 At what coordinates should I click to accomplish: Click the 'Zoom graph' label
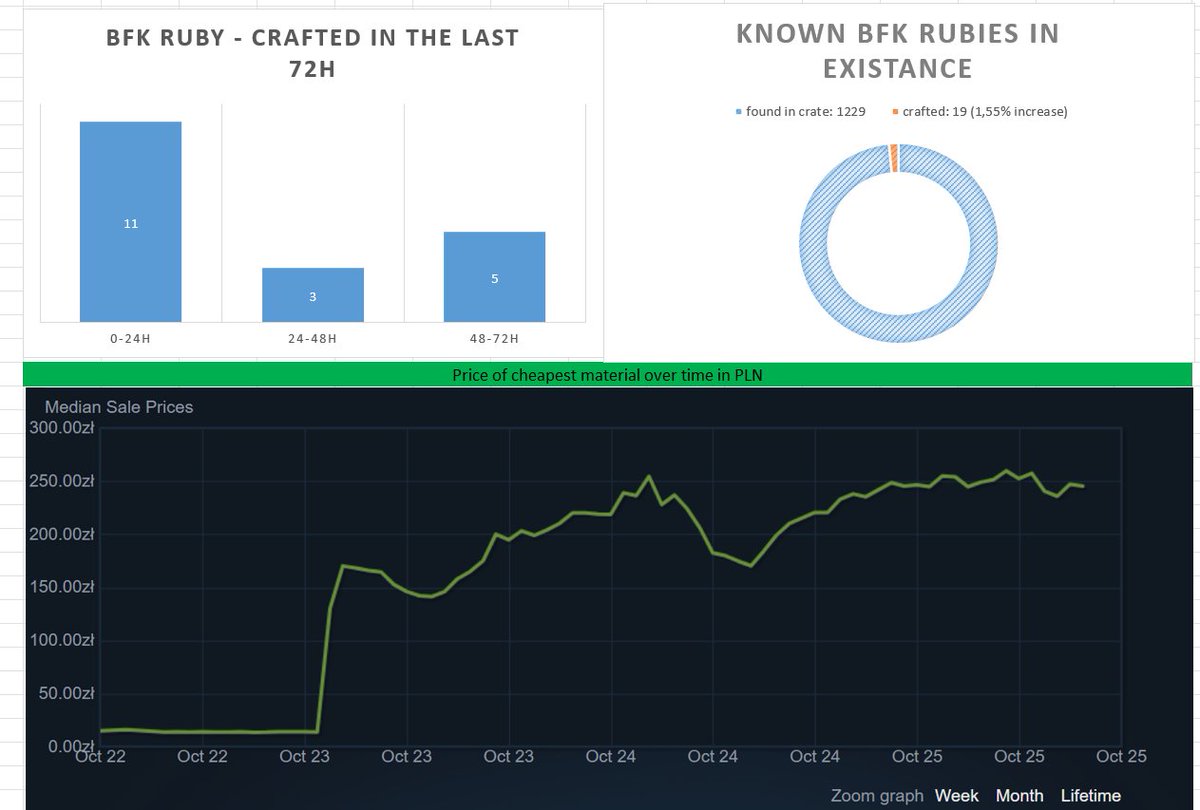[875, 796]
